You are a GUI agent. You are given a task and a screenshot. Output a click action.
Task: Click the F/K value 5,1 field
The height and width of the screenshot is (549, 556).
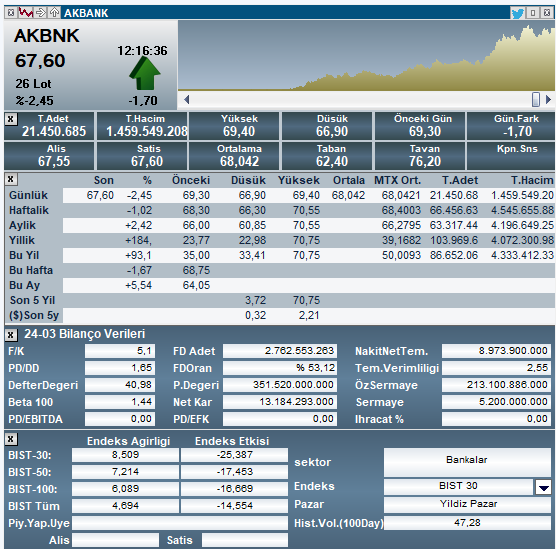(120, 351)
